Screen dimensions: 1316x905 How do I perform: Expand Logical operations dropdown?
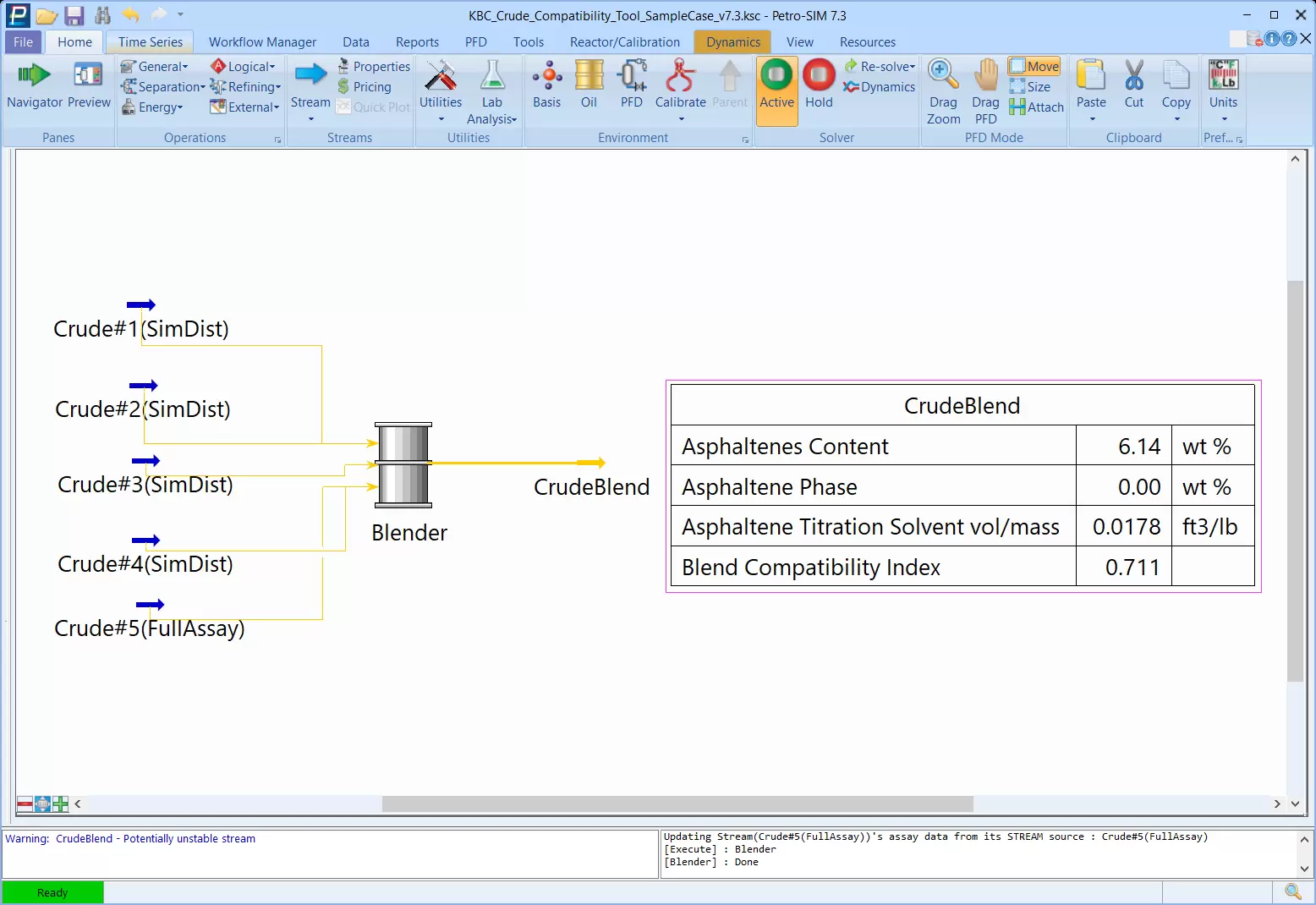[x=244, y=66]
